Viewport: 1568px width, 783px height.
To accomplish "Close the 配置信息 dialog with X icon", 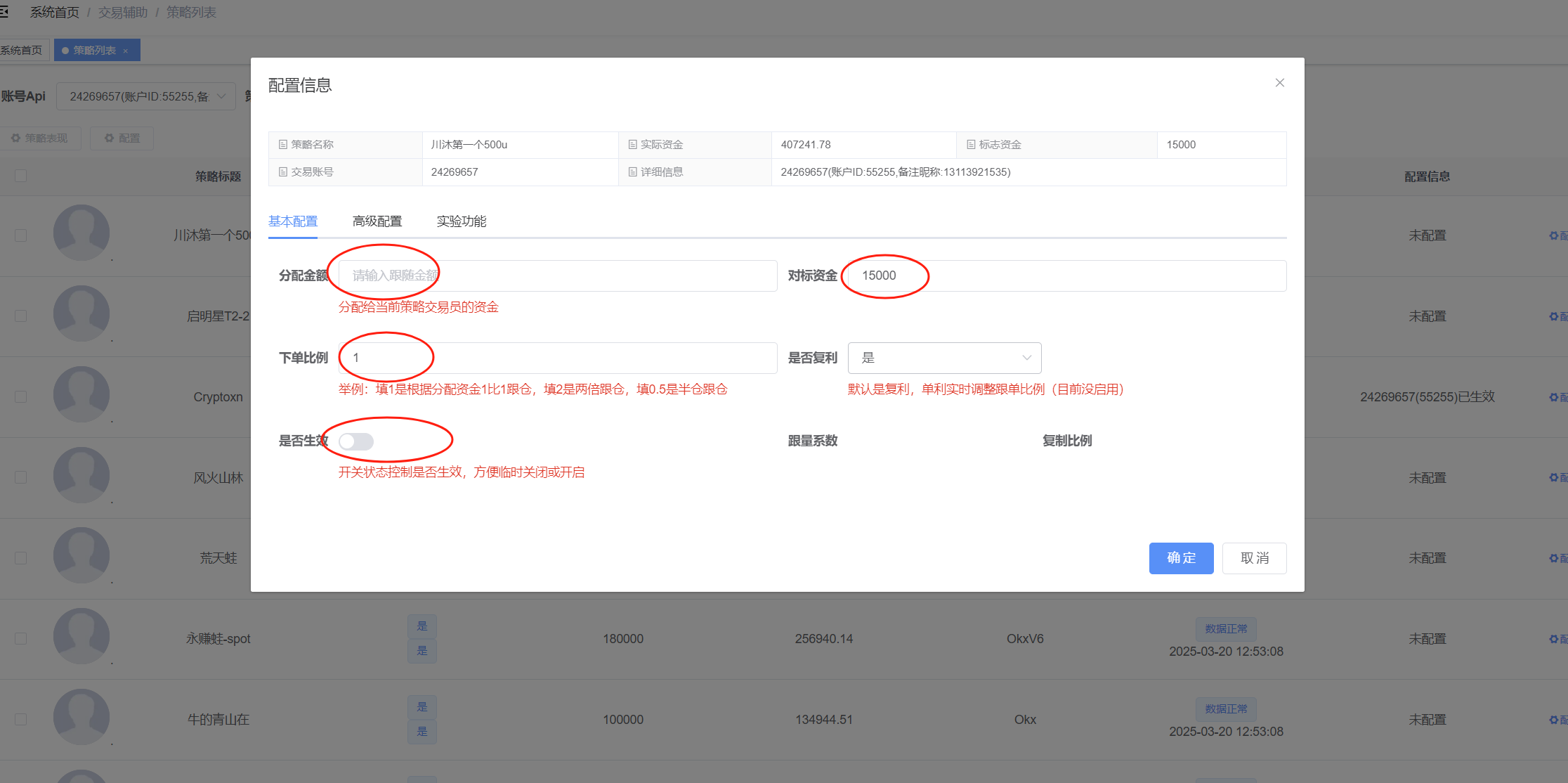I will click(1279, 83).
